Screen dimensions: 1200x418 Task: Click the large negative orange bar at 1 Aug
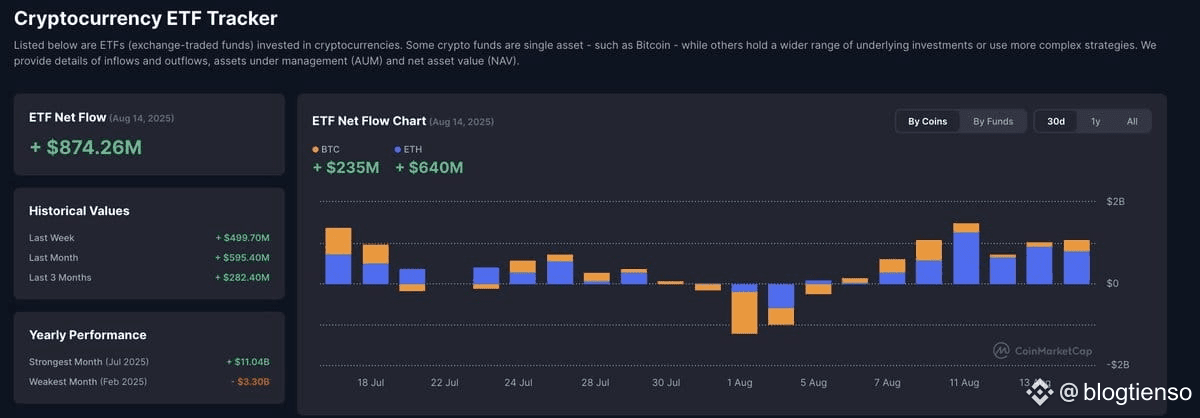(744, 313)
